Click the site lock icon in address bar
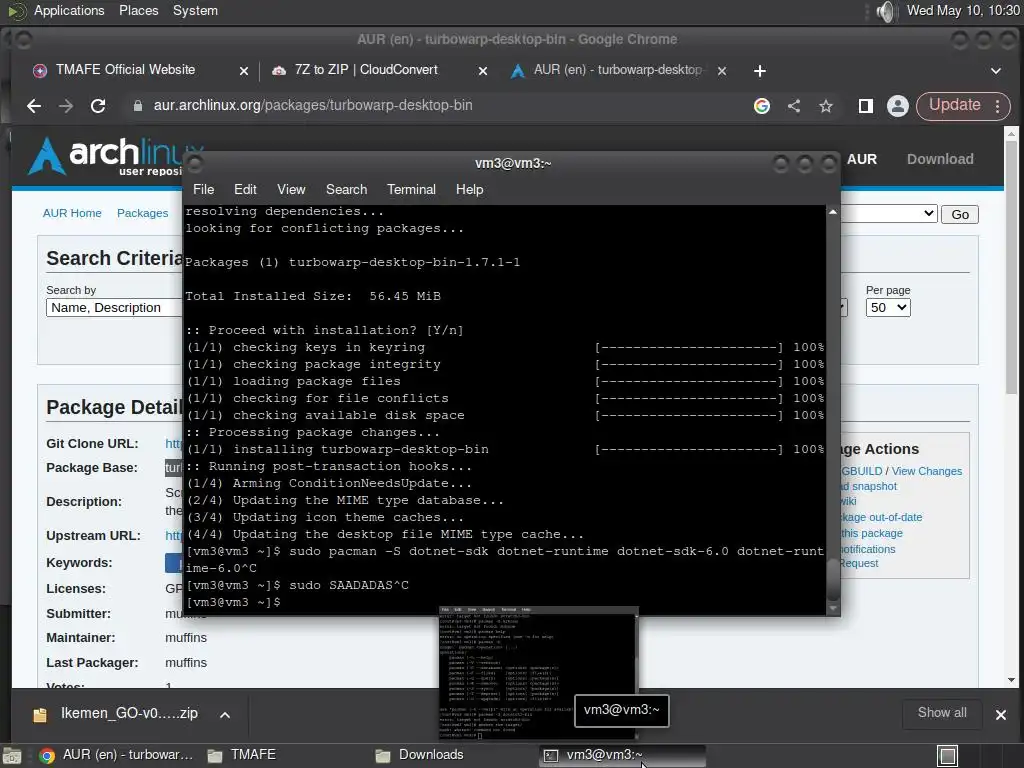The width and height of the screenshot is (1024, 768). click(138, 106)
